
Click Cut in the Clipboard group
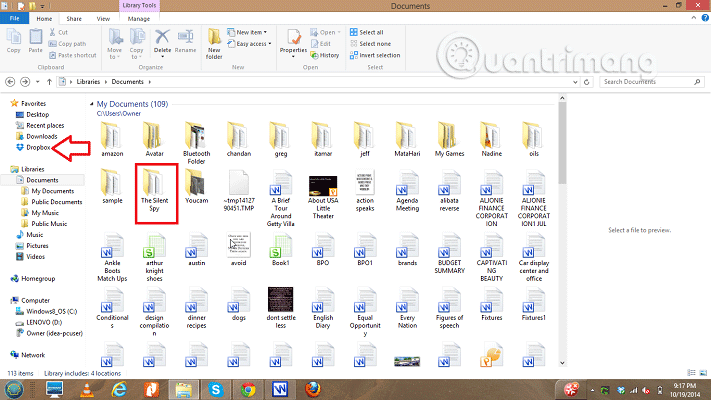point(58,32)
